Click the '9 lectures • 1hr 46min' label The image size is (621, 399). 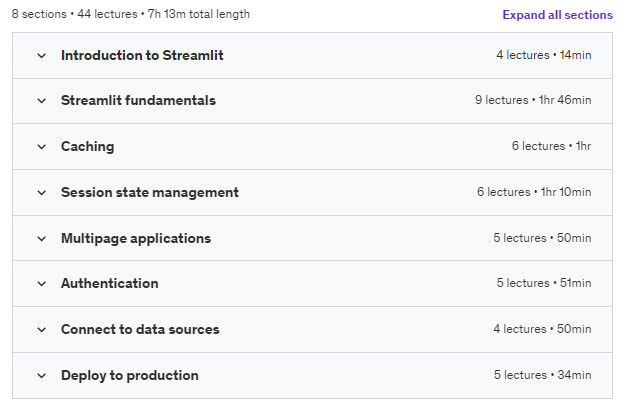click(x=533, y=100)
